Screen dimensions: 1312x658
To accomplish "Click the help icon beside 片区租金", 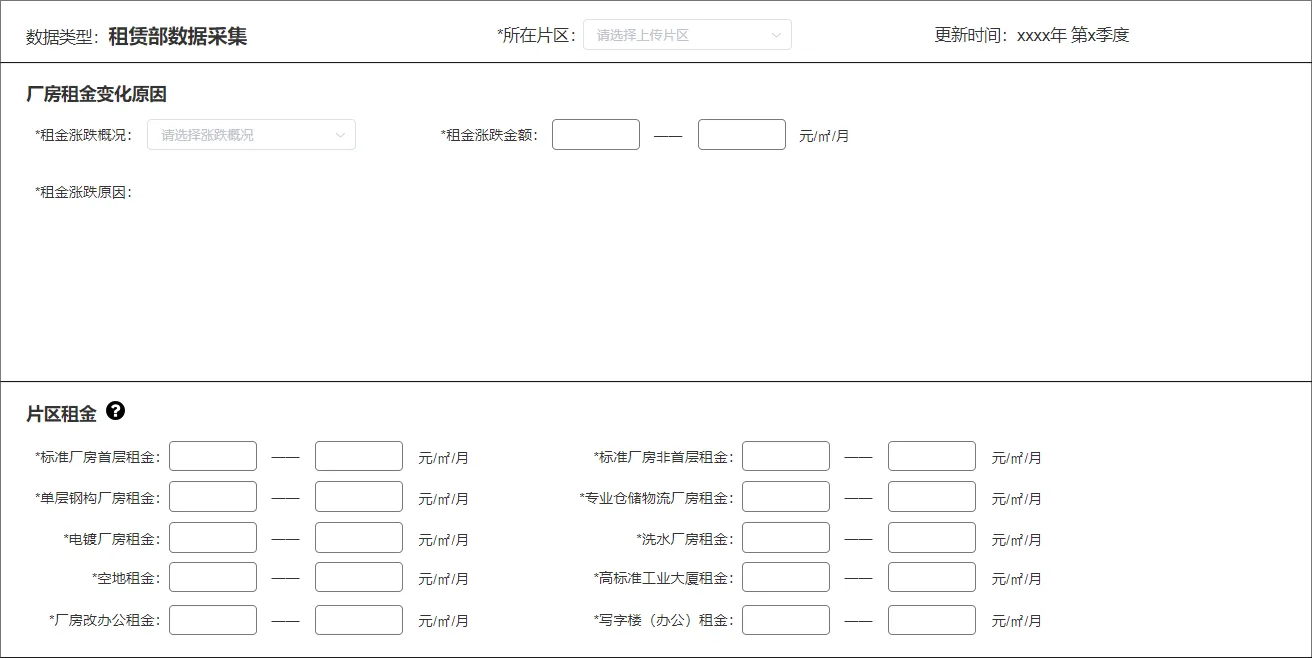I will click(116, 411).
